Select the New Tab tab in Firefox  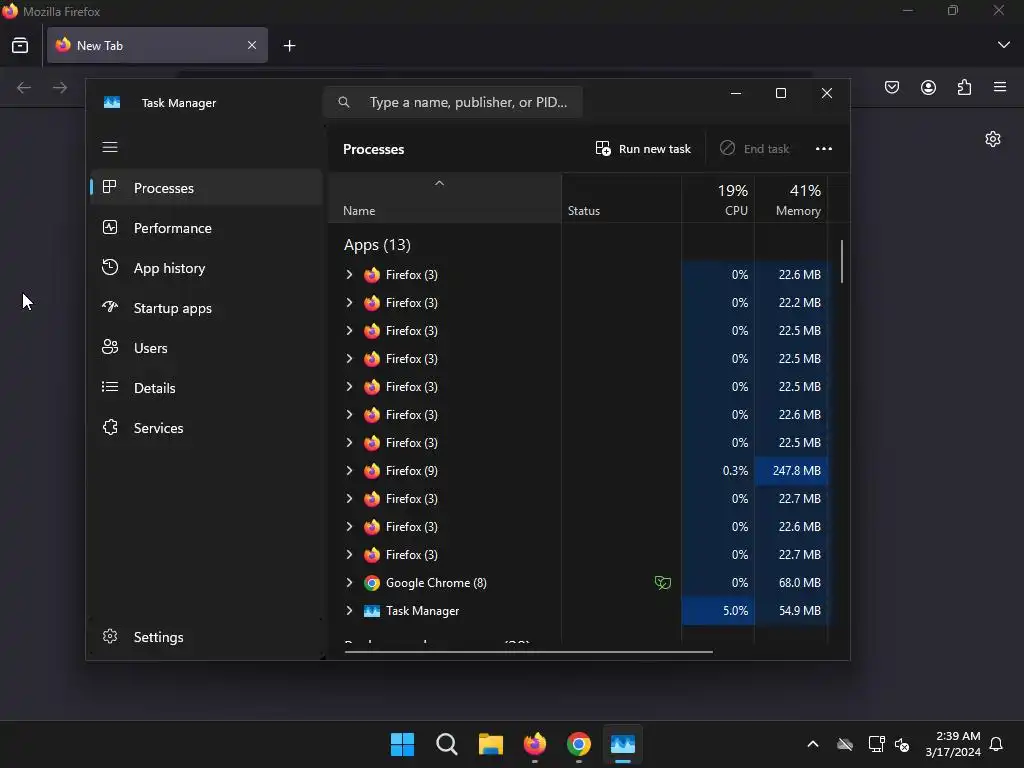(x=157, y=45)
